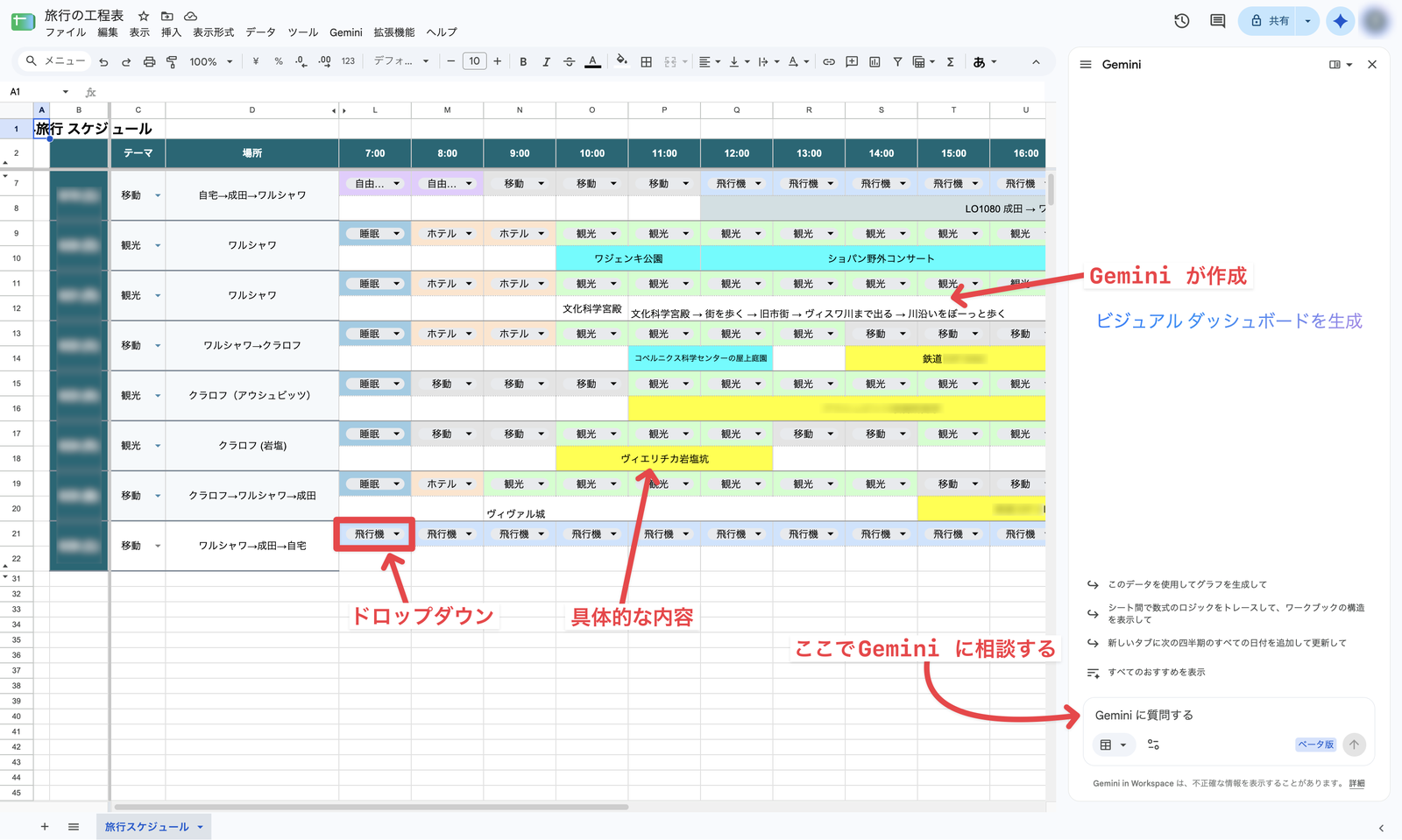Toggle italic formatting

click(x=546, y=61)
